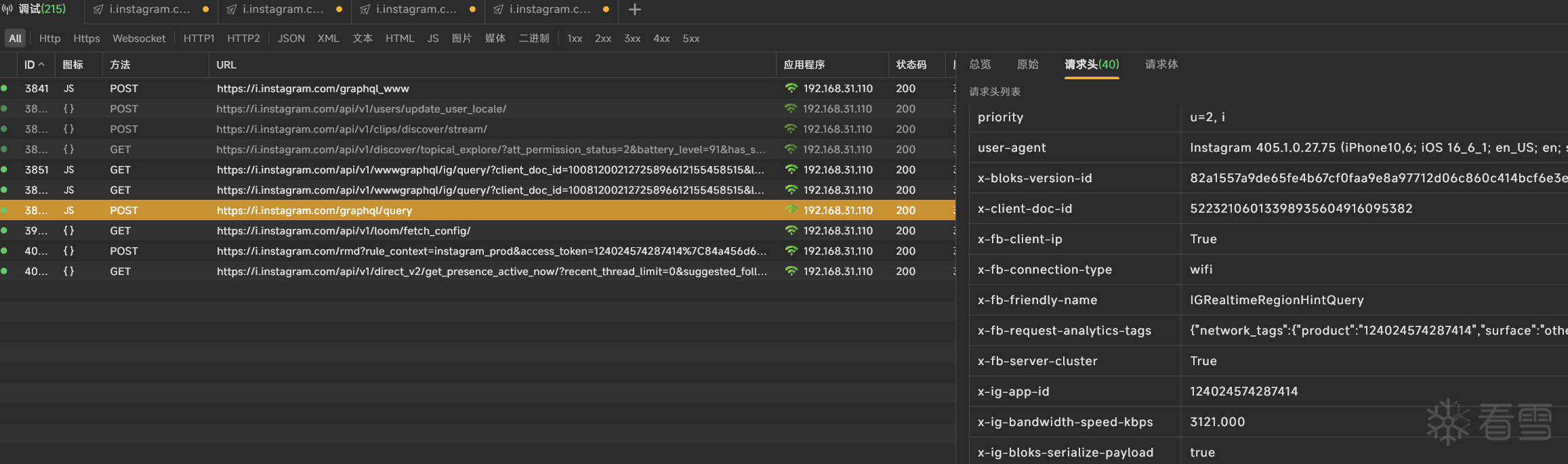
Task: Select the clips/discover/stream request URL
Action: [x=352, y=129]
